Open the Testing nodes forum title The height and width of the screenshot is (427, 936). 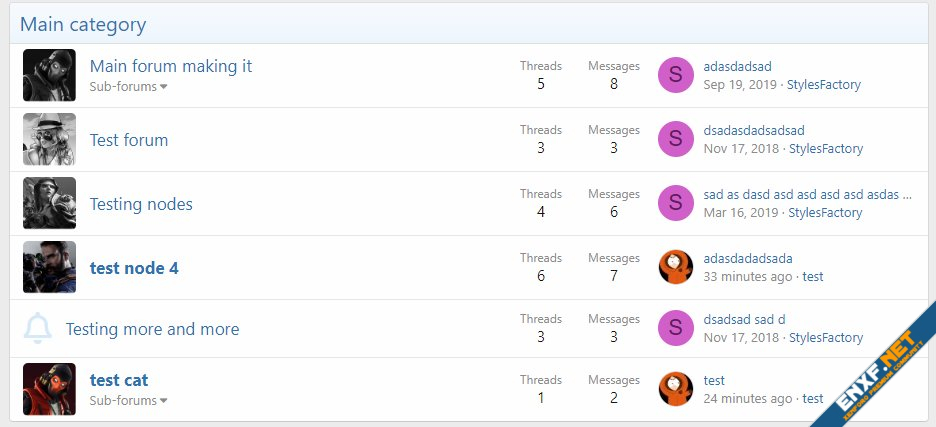pyautogui.click(x=141, y=204)
